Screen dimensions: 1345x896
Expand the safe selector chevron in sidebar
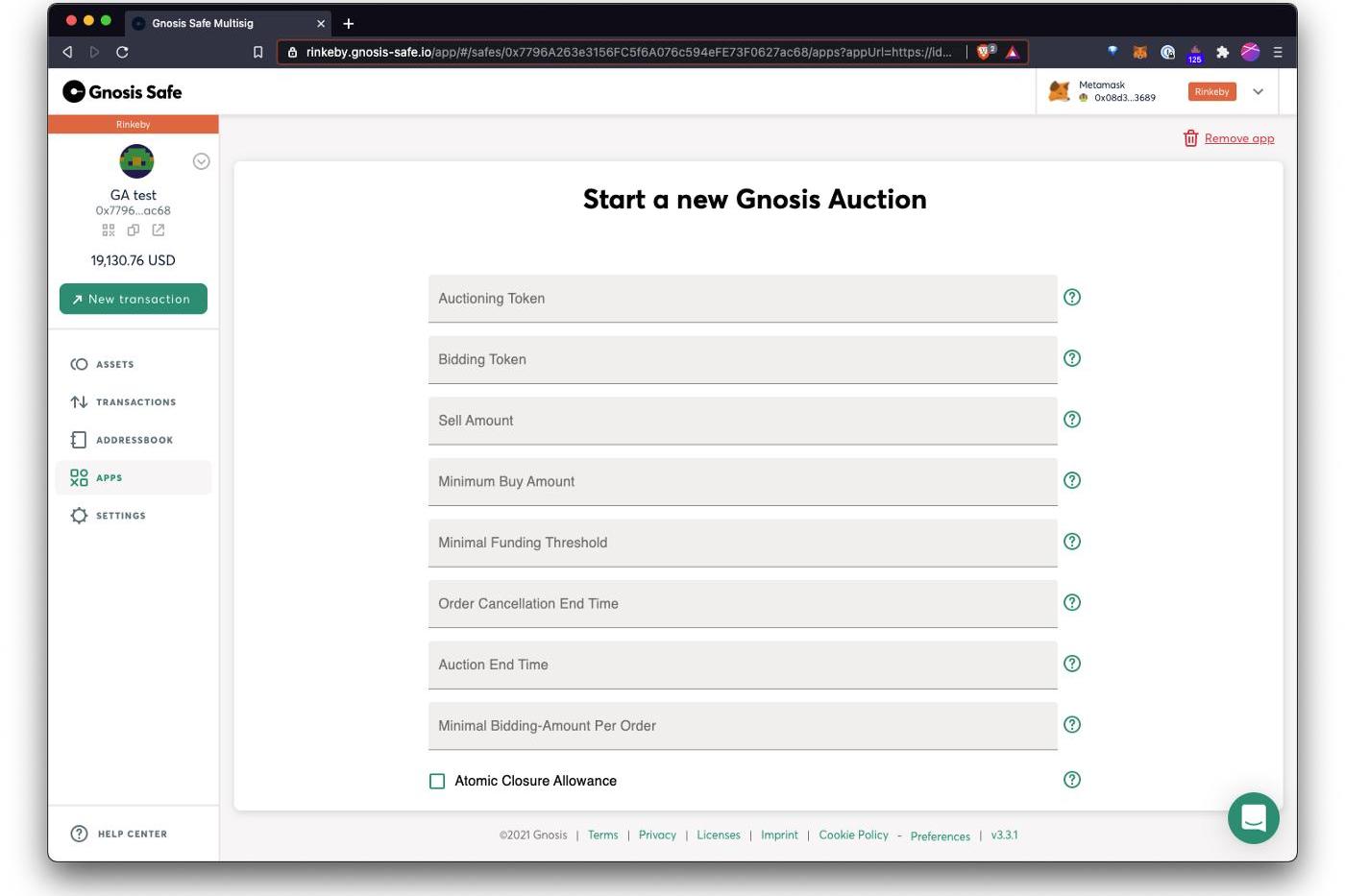coord(201,161)
